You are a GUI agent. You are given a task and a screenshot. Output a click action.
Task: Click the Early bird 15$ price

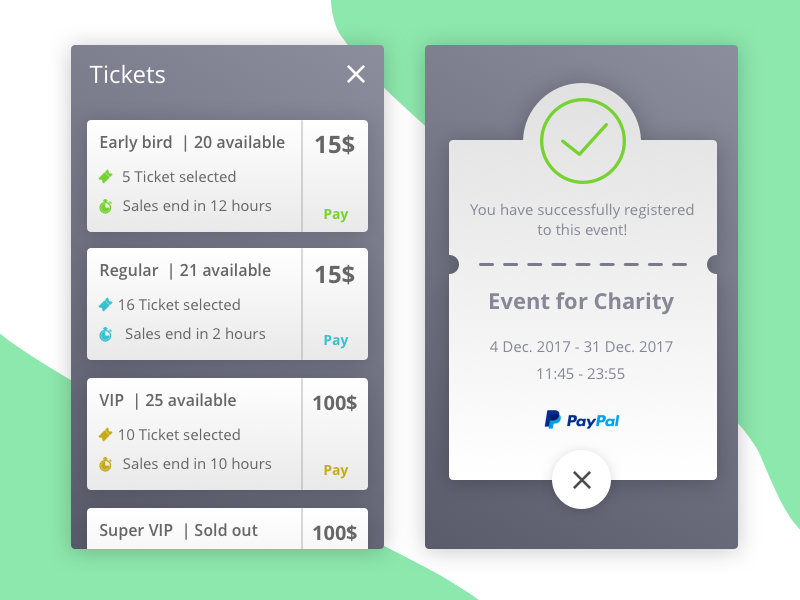pos(335,145)
